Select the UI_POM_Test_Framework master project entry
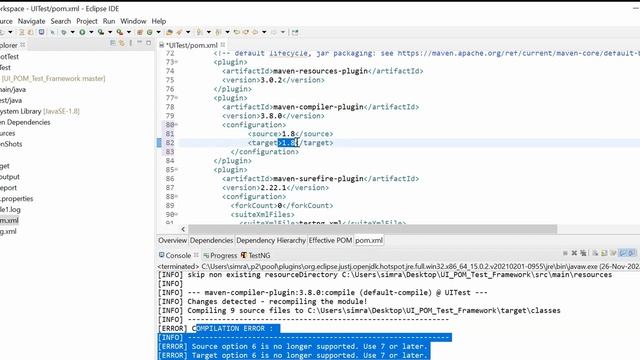Screen dimensions: 640x360 tap(53, 78)
